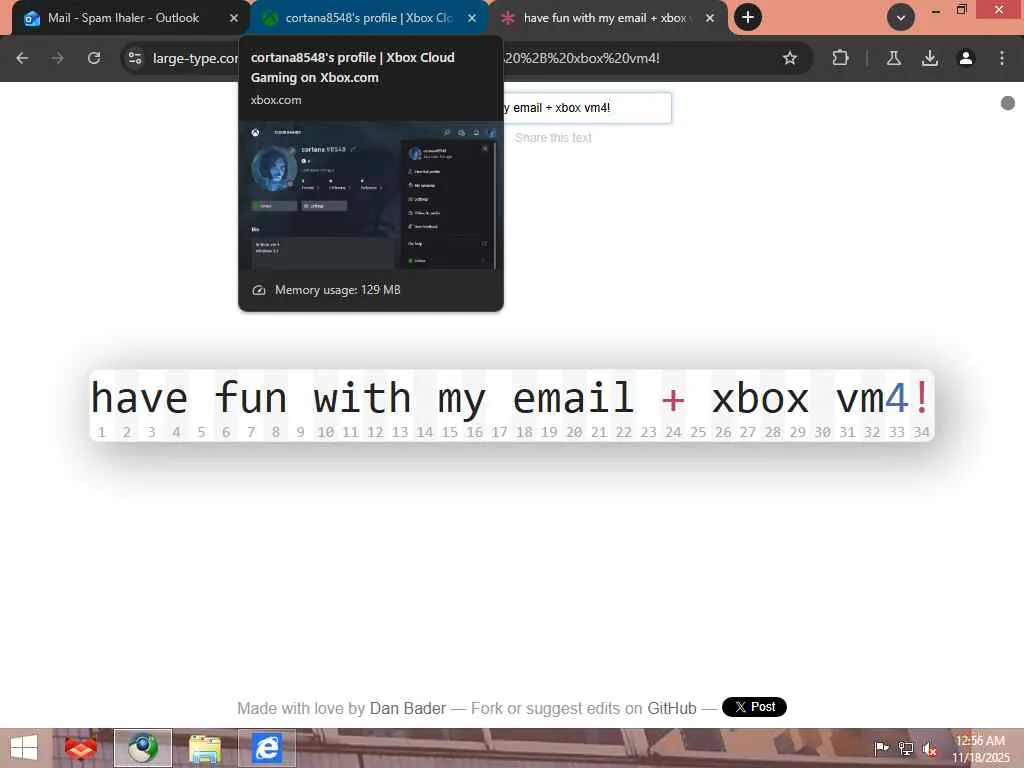Click the large 'have fun with my email' banner
Viewport: 1024px width, 768px height.
[512, 405]
